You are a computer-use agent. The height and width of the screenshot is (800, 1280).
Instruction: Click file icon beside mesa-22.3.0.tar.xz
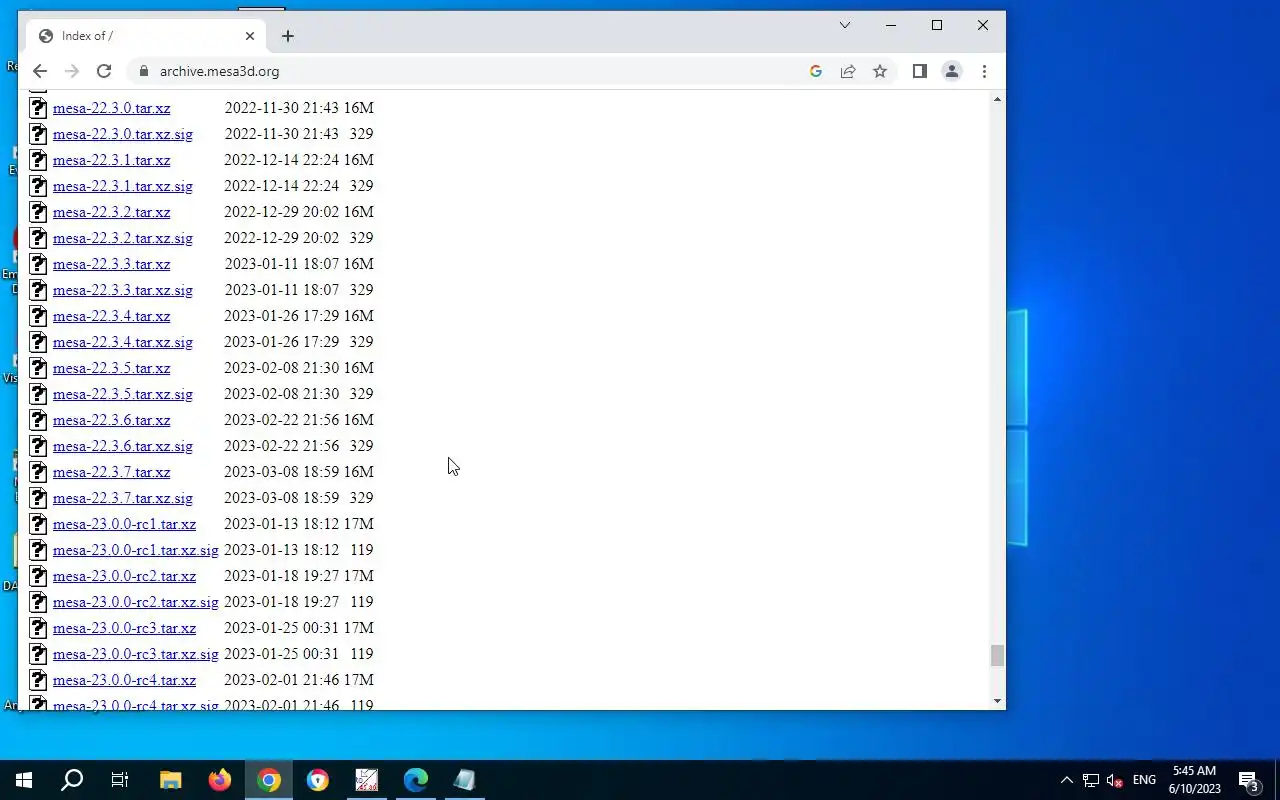[x=38, y=108]
